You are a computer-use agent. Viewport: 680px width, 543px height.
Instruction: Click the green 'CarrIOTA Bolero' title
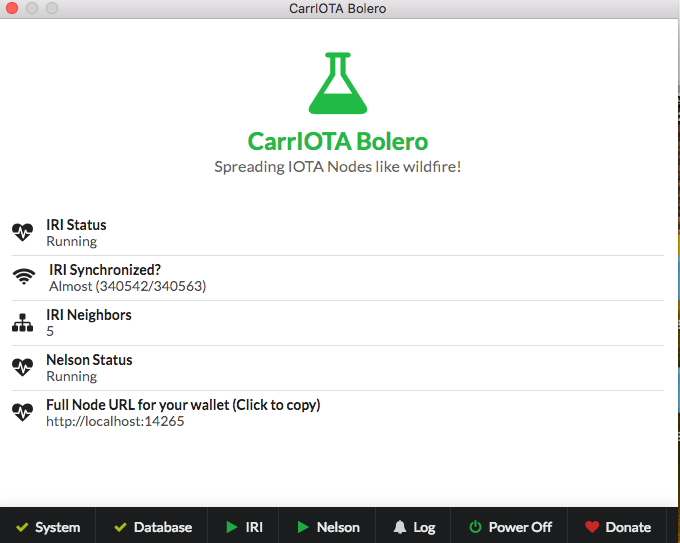click(x=338, y=141)
